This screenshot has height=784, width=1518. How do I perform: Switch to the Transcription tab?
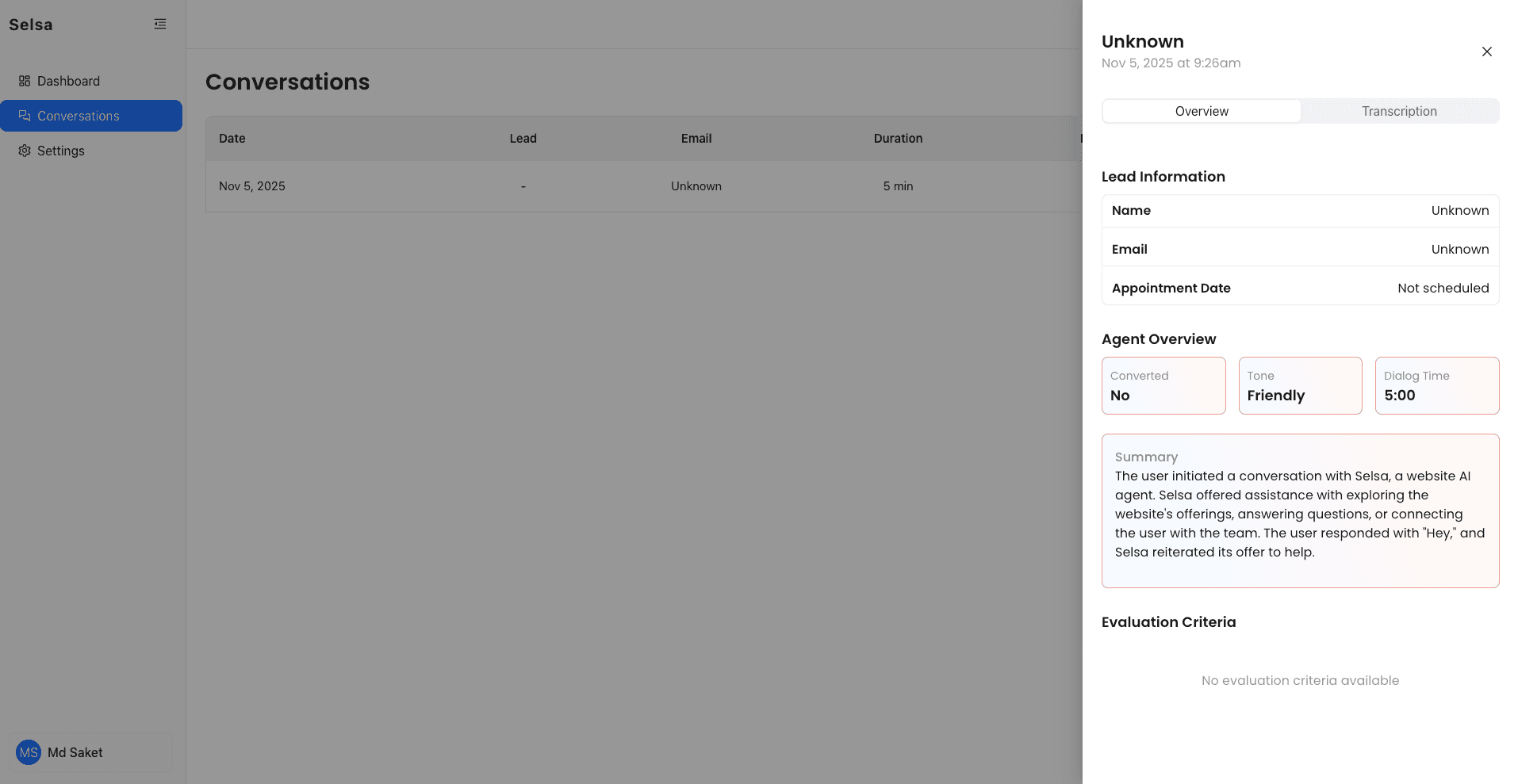1399,111
